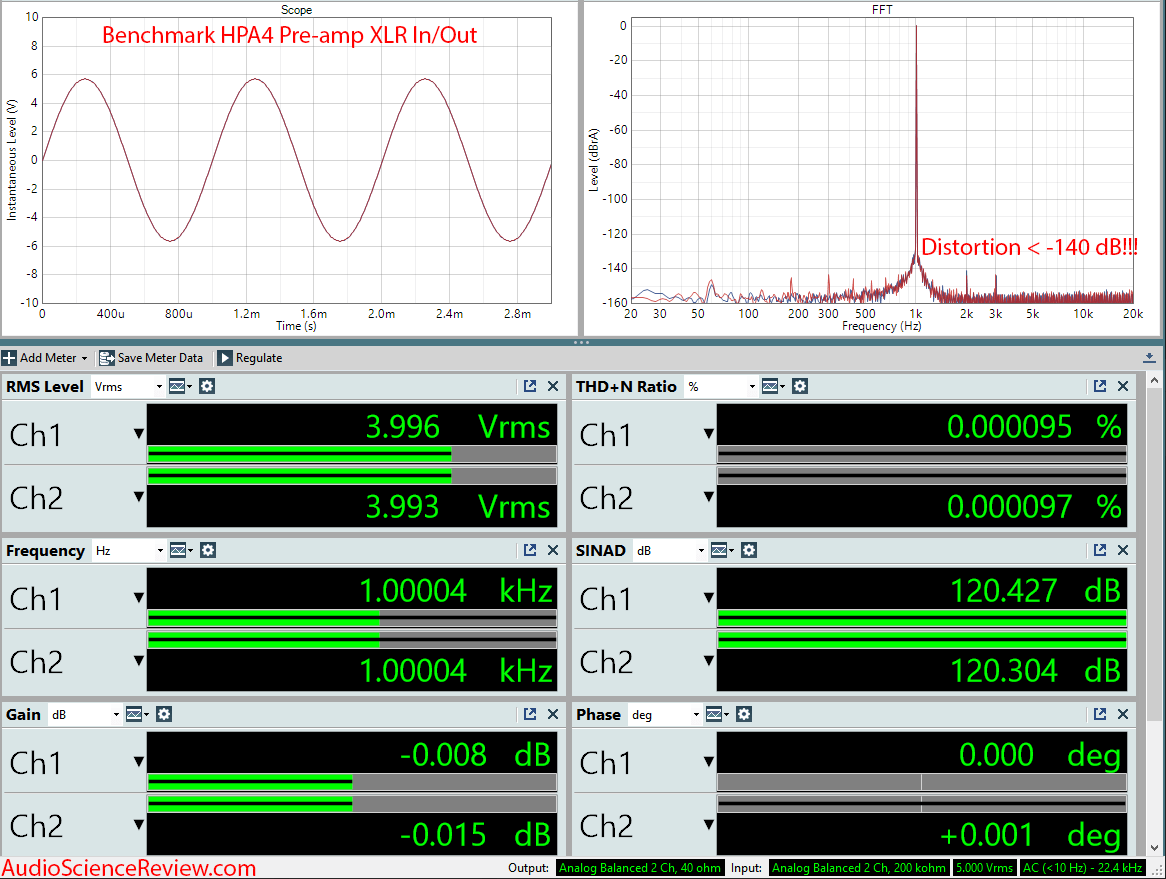
Task: Close the Gain meter
Action: click(x=553, y=714)
